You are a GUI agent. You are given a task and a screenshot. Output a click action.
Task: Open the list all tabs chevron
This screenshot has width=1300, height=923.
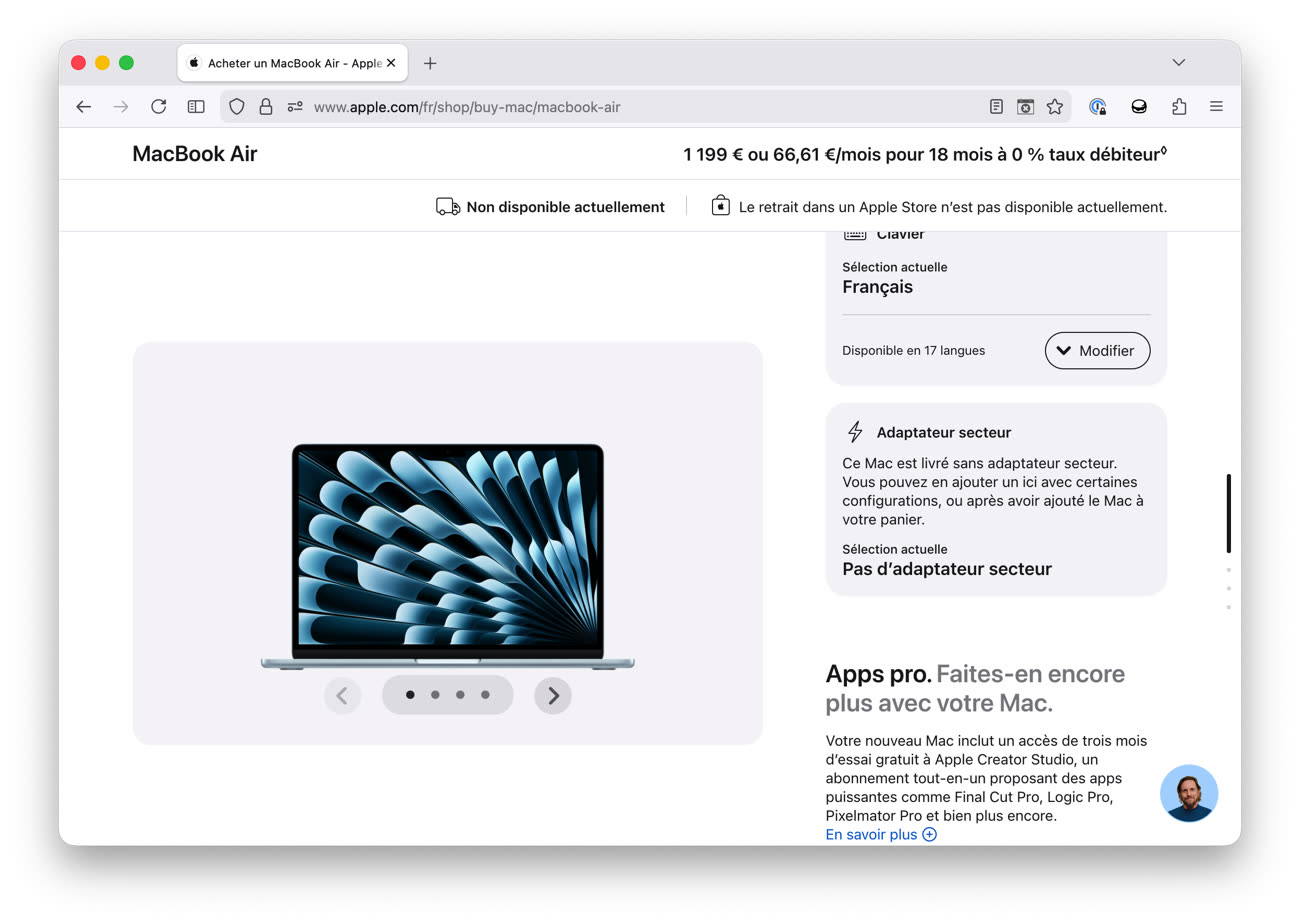pyautogui.click(x=1179, y=63)
